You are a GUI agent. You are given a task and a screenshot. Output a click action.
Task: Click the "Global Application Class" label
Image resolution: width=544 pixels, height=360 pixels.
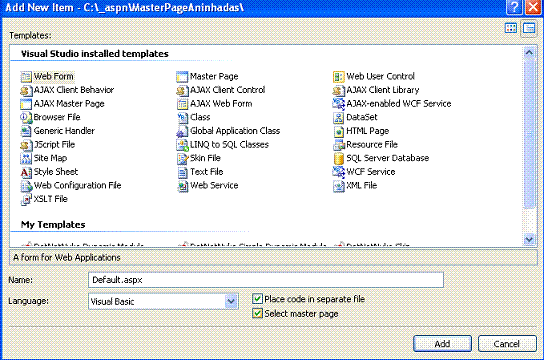[235, 131]
